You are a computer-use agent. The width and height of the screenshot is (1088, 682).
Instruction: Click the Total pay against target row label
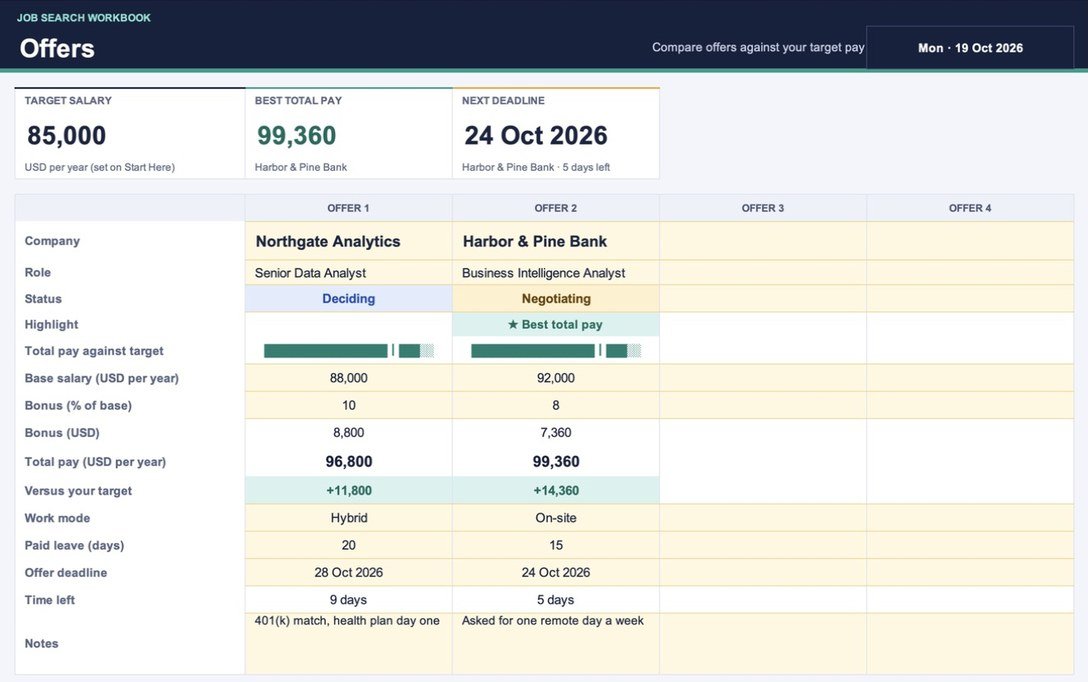pos(94,351)
